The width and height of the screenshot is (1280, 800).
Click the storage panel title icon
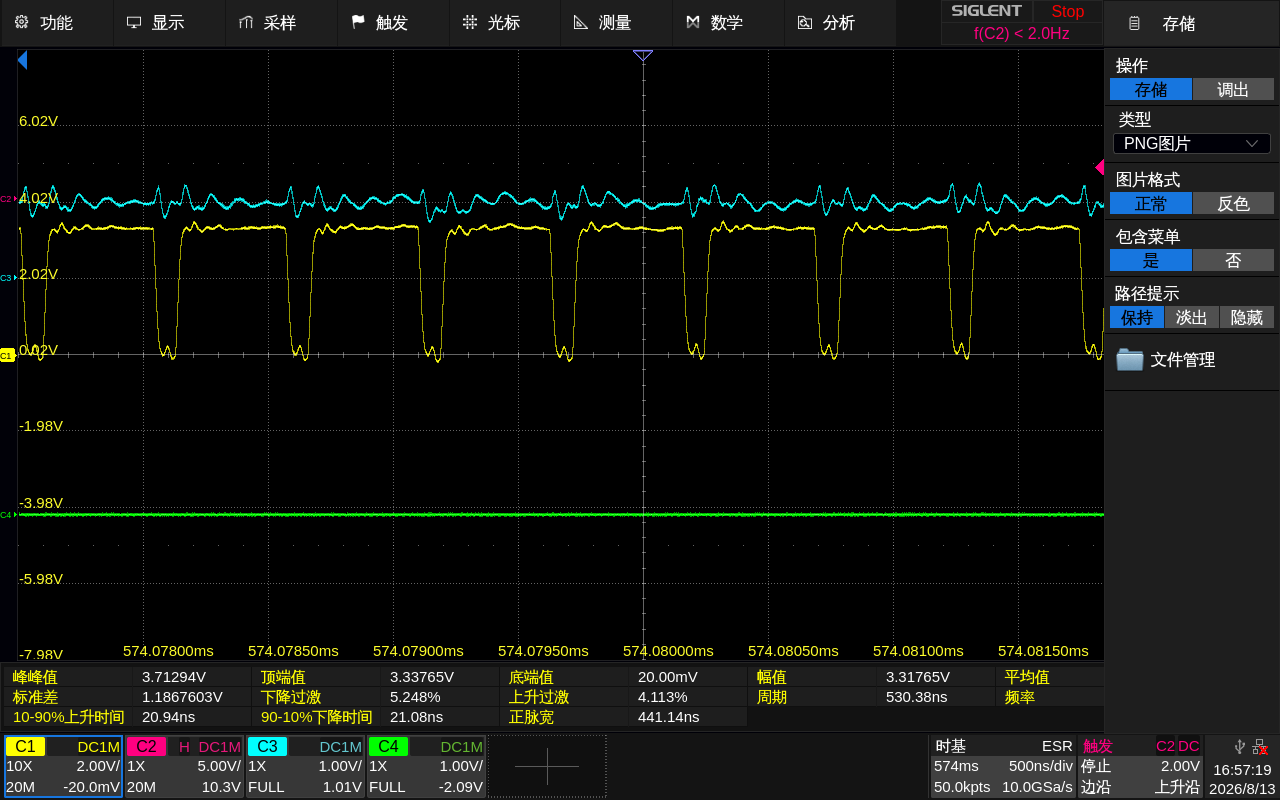1134,23
